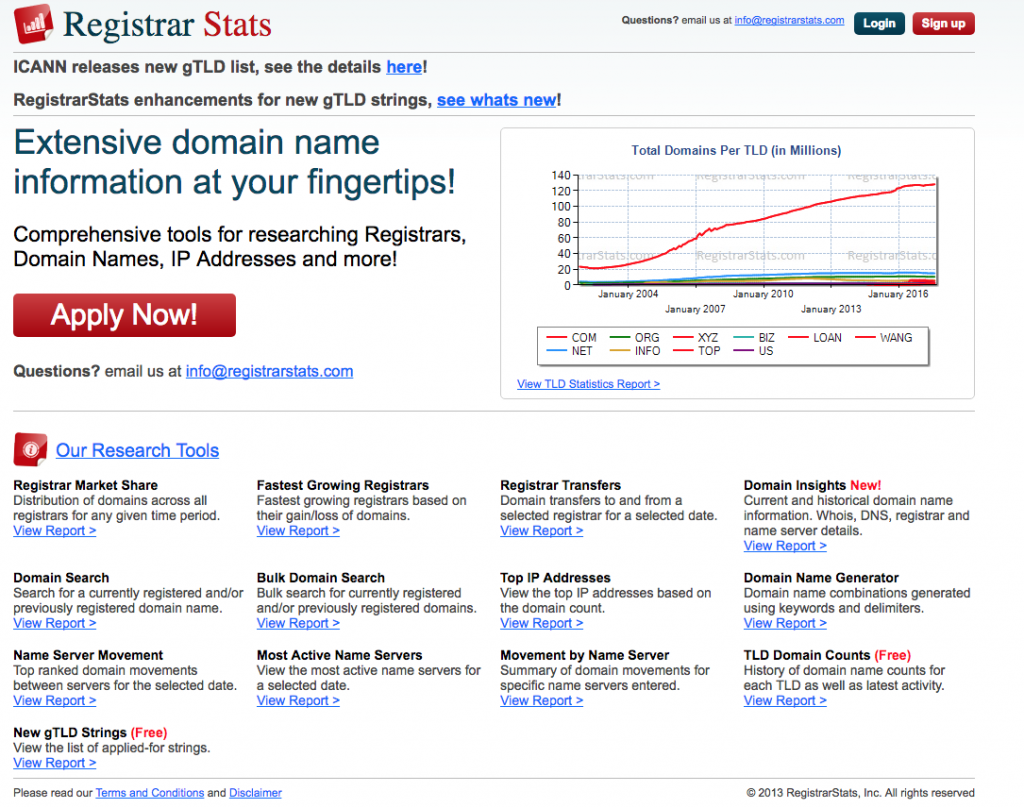Image resolution: width=1024 pixels, height=808 pixels.
Task: Click the Our Research Tools red icon
Action: pos(30,449)
